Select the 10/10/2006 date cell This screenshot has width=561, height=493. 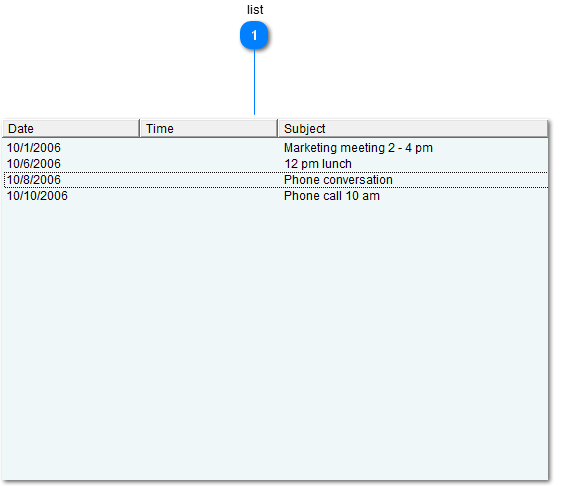click(x=37, y=196)
